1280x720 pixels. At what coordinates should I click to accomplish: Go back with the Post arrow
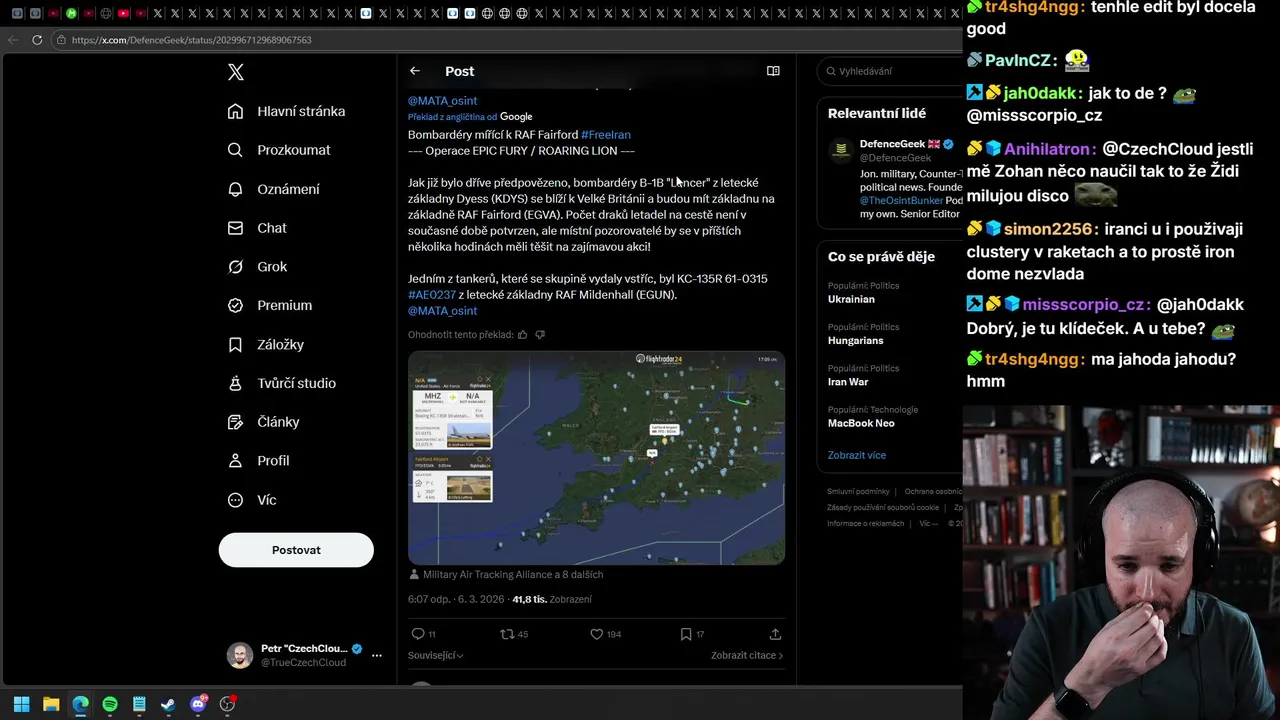click(415, 71)
